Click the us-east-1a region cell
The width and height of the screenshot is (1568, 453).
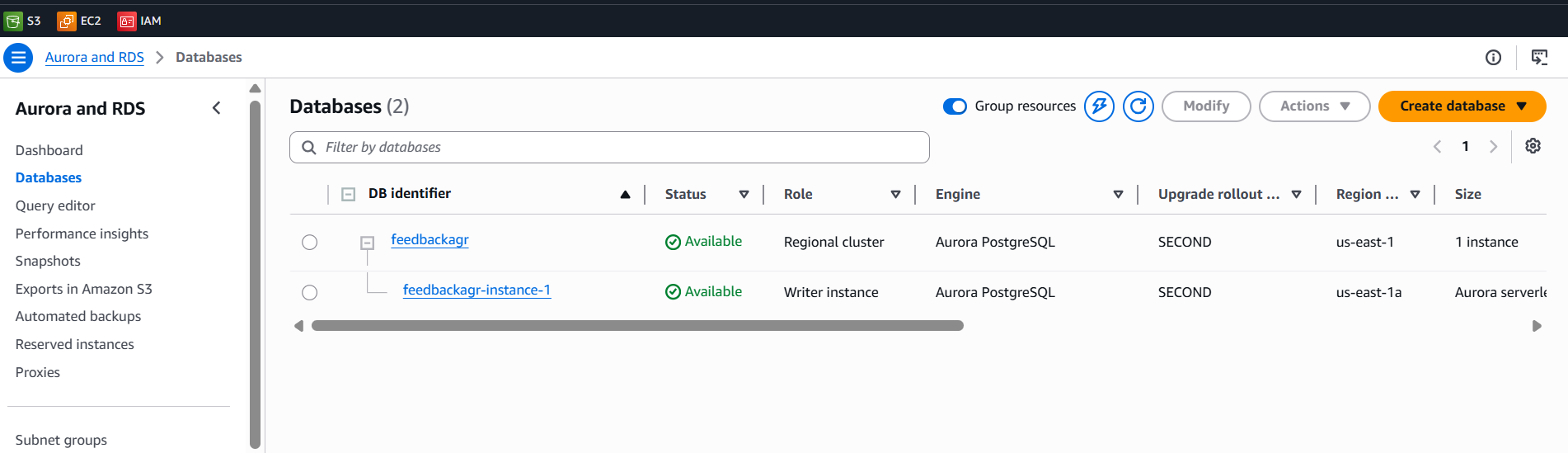pos(1368,292)
